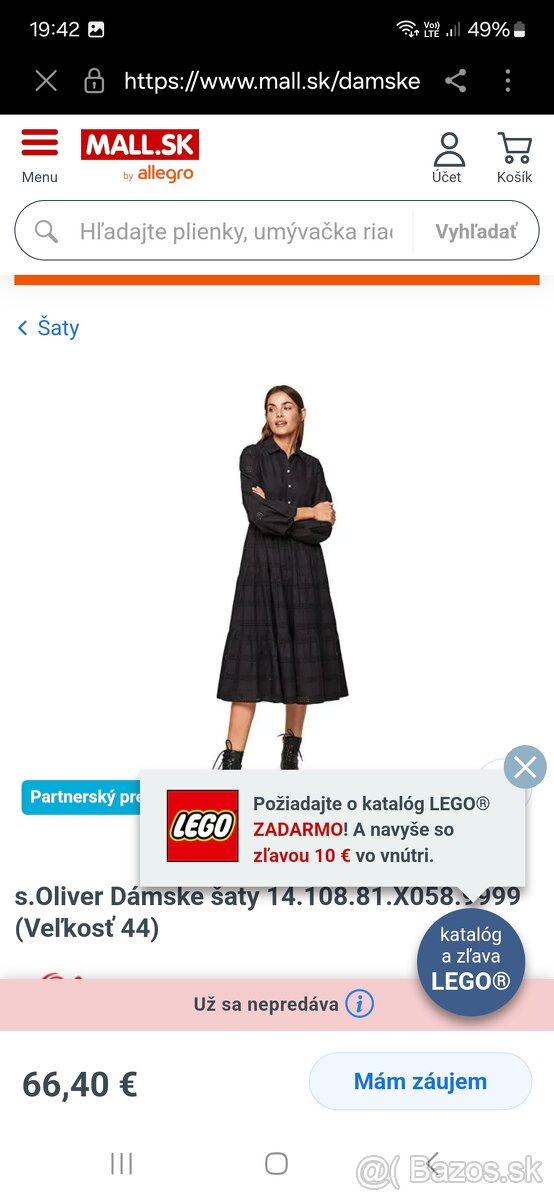Click the red LEGO logo
This screenshot has height=1200, width=554.
pyautogui.click(x=203, y=826)
